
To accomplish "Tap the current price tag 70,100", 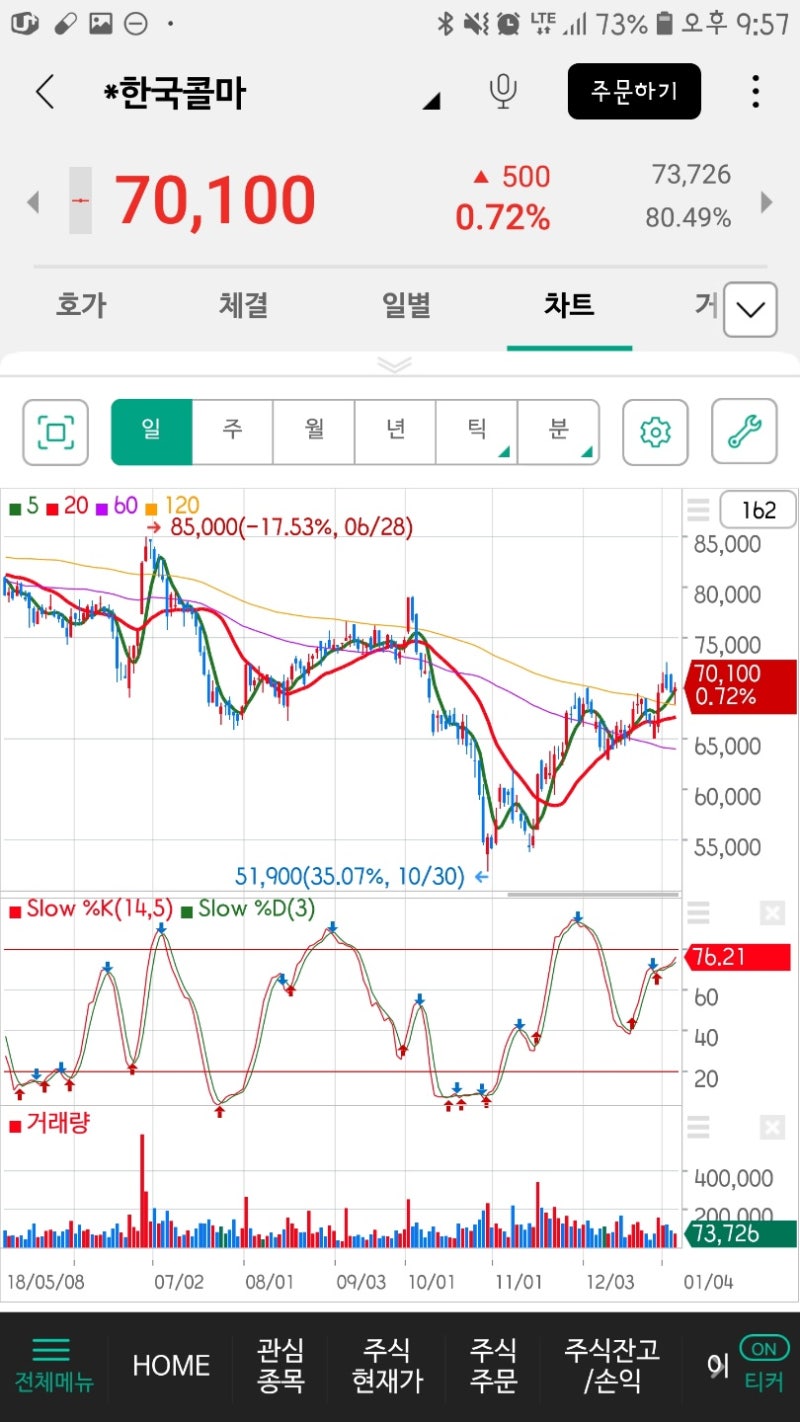I will tap(740, 685).
